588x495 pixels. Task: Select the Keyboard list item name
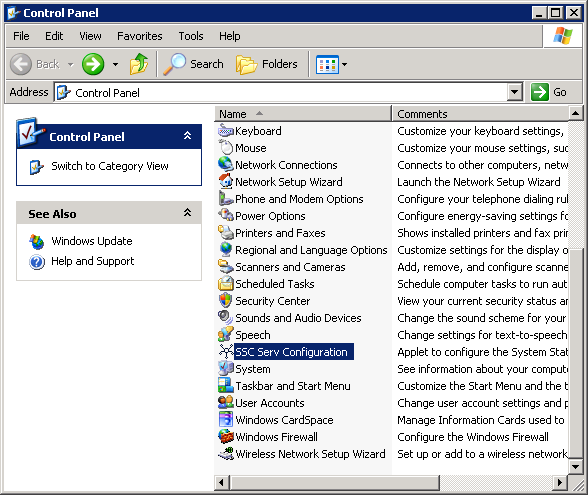(258, 131)
